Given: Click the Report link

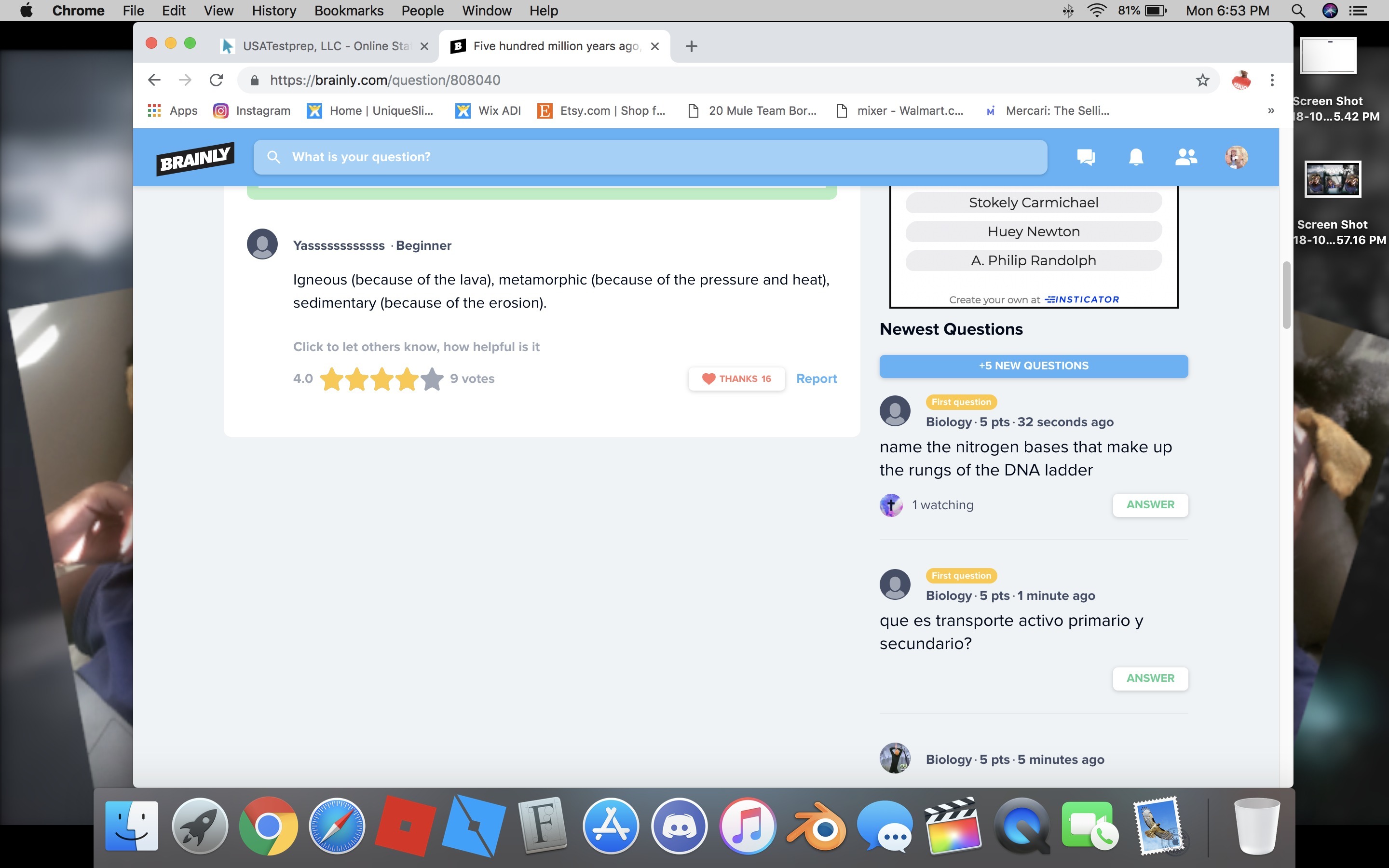Looking at the screenshot, I should pyautogui.click(x=816, y=379).
